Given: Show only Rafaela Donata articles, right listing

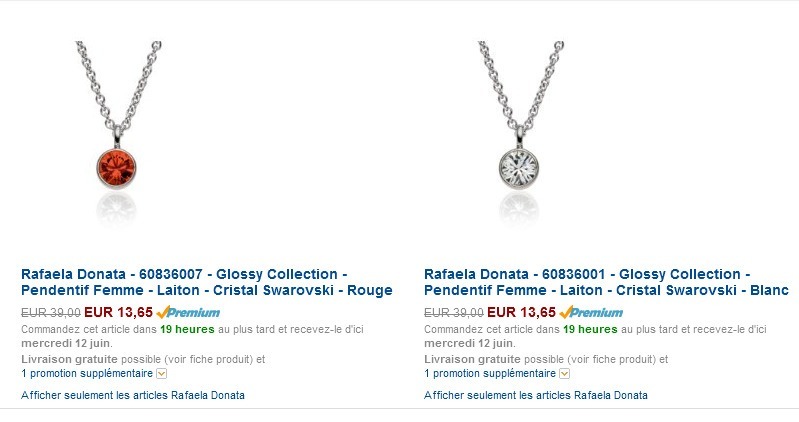Looking at the screenshot, I should pos(536,395).
